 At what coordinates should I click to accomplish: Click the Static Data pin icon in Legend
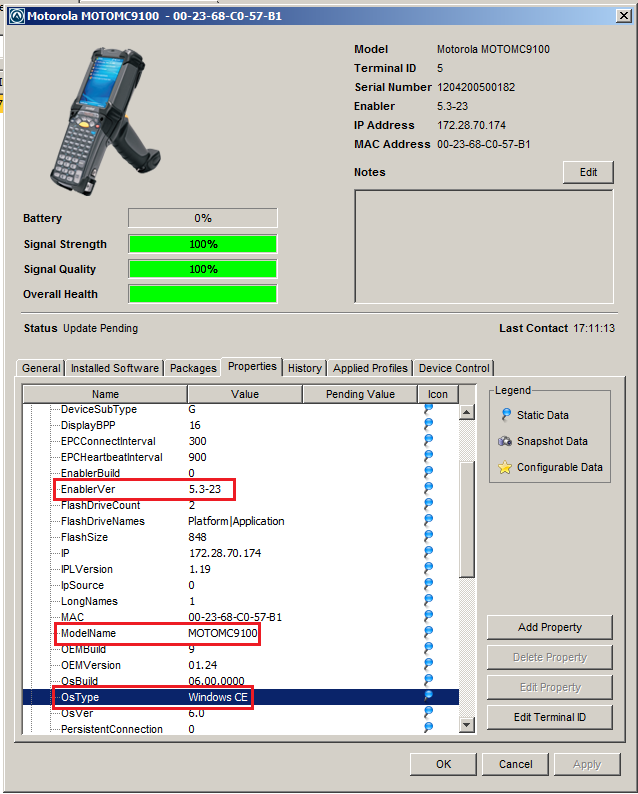[x=505, y=415]
